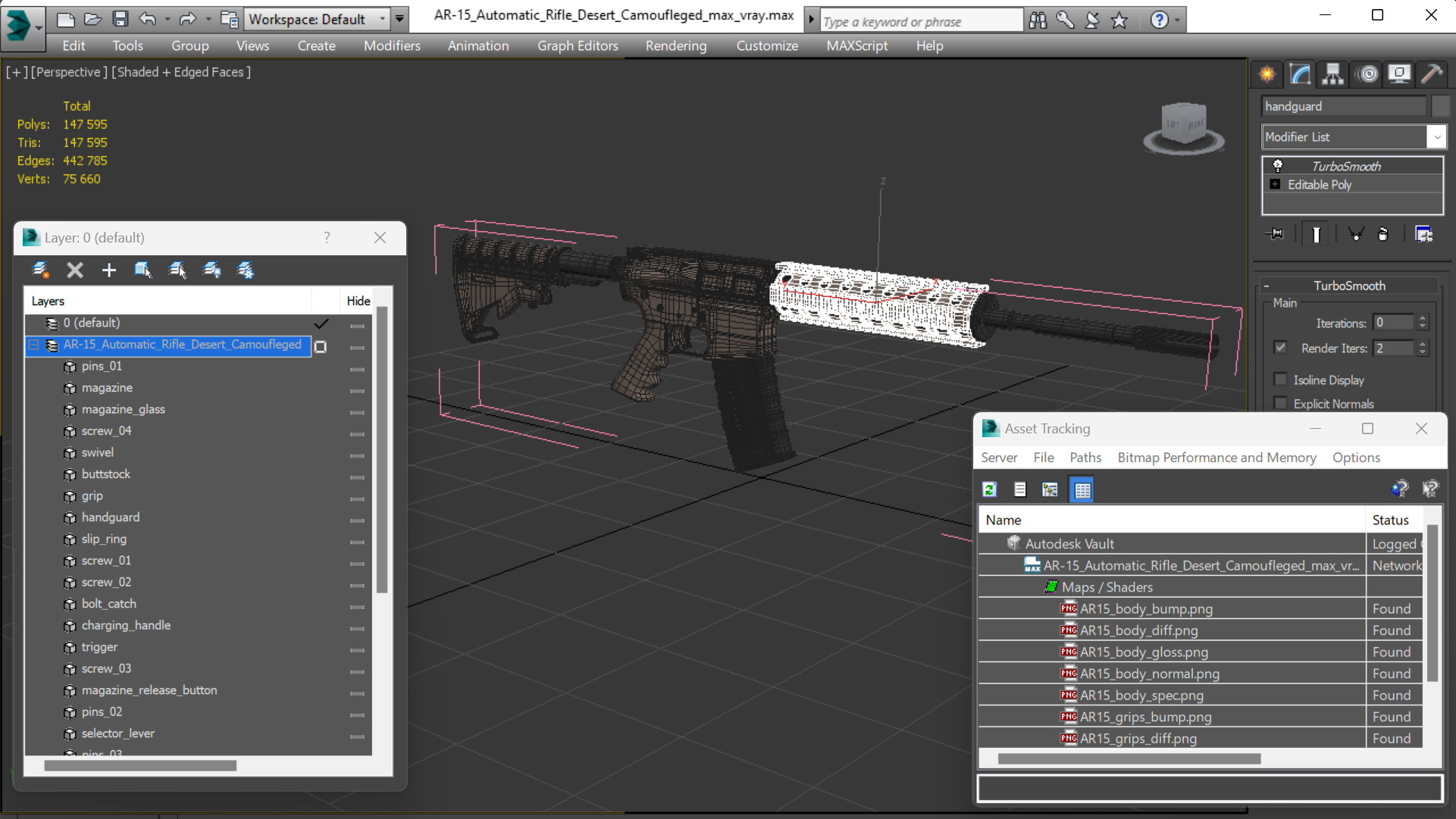Image resolution: width=1456 pixels, height=819 pixels.
Task: Open the Modifier List dropdown
Action: [x=1436, y=137]
